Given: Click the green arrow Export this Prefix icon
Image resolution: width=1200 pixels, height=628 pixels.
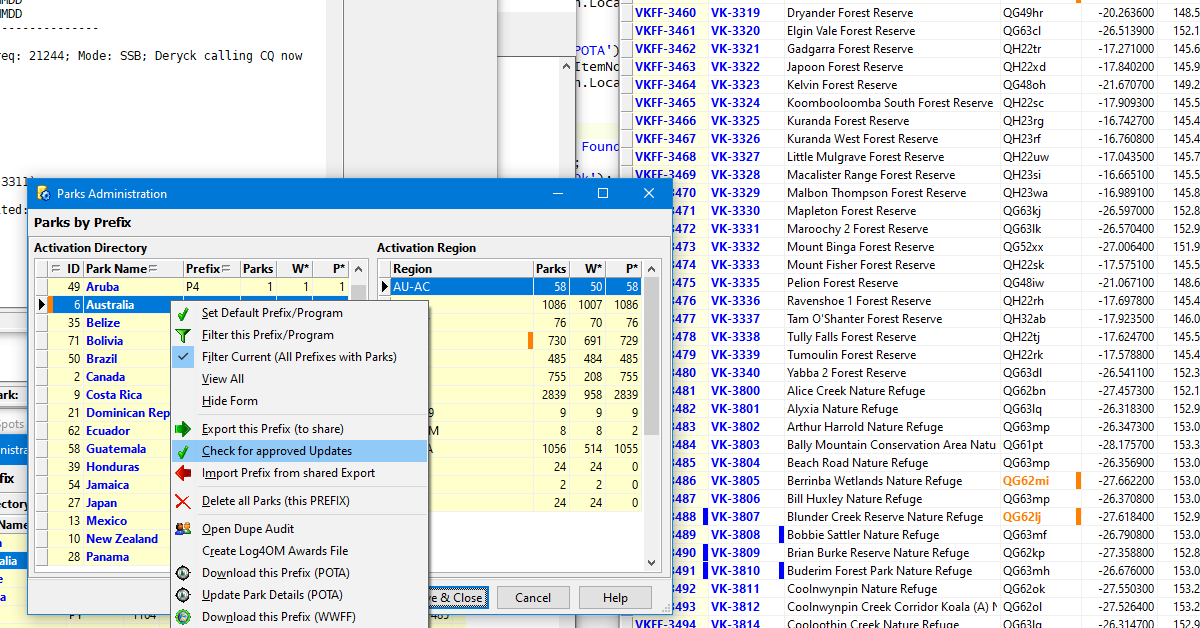Looking at the screenshot, I should pyautogui.click(x=183, y=429).
